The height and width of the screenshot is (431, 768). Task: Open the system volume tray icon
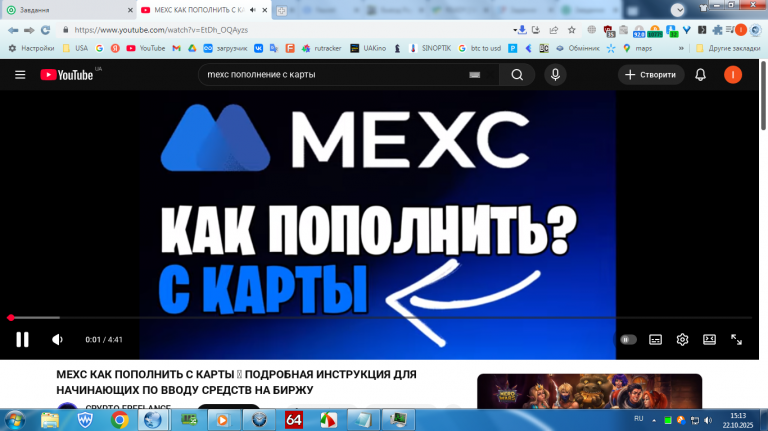708,420
